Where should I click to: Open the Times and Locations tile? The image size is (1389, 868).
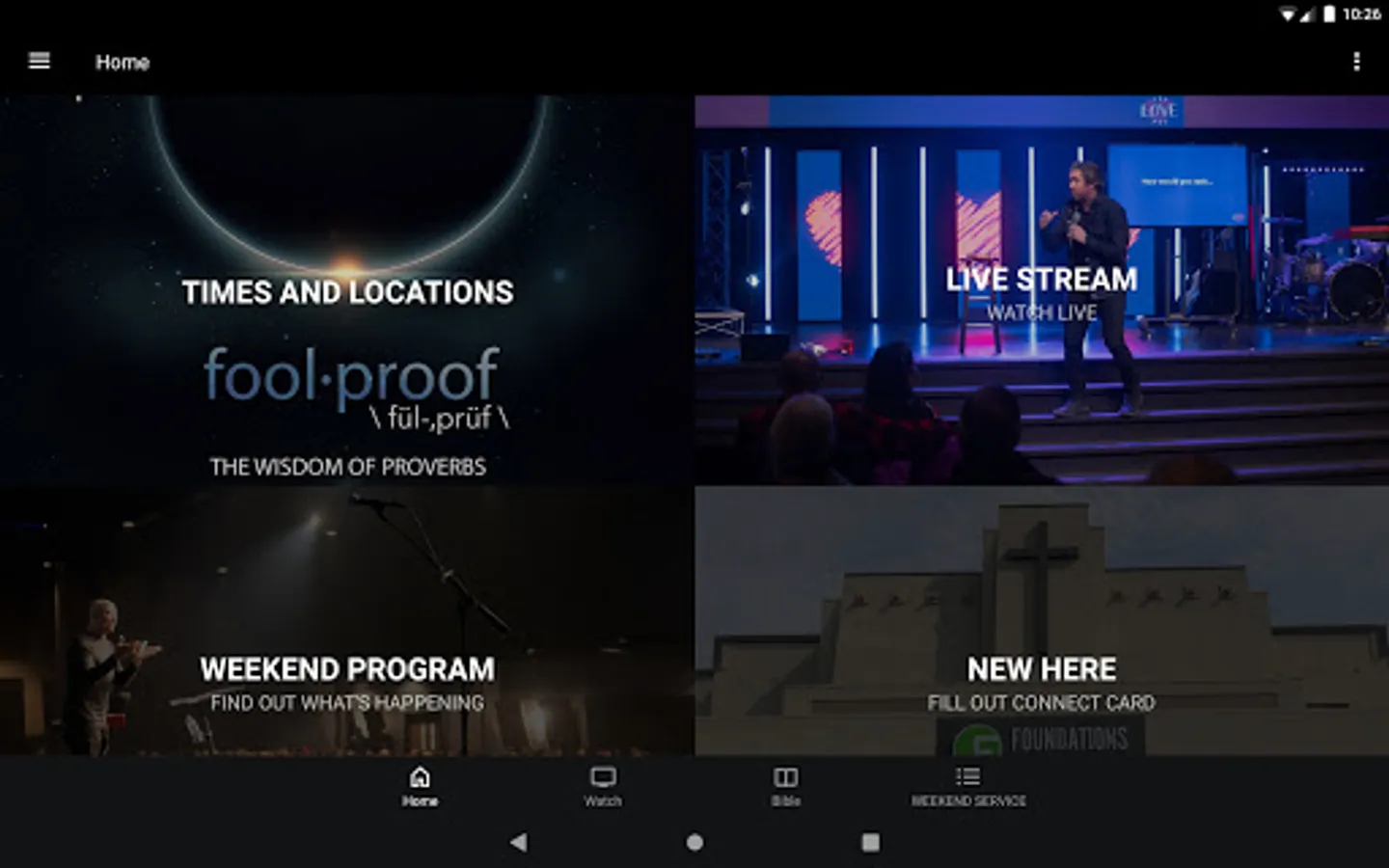[x=347, y=289]
